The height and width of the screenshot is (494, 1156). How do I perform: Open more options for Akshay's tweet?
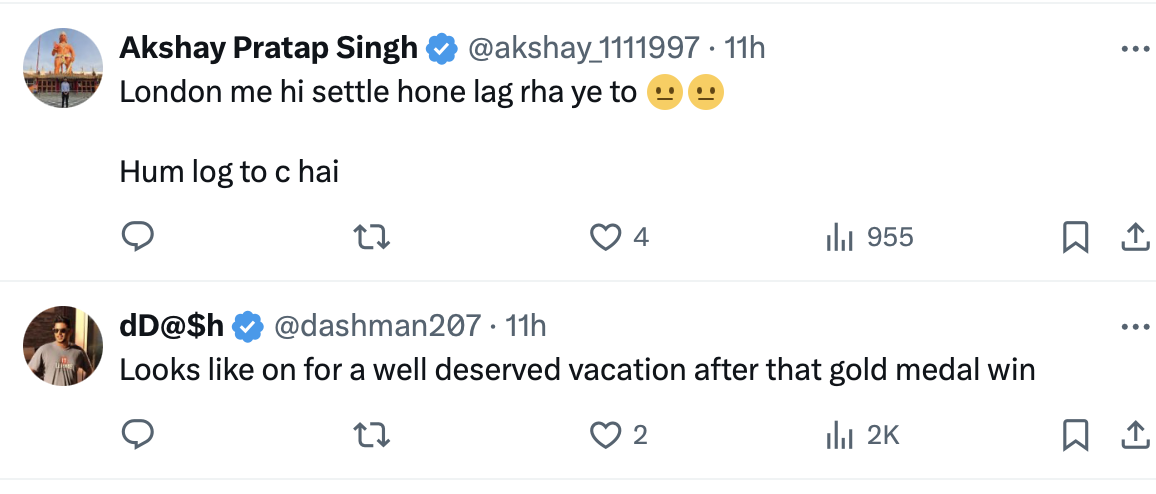pyautogui.click(x=1135, y=48)
